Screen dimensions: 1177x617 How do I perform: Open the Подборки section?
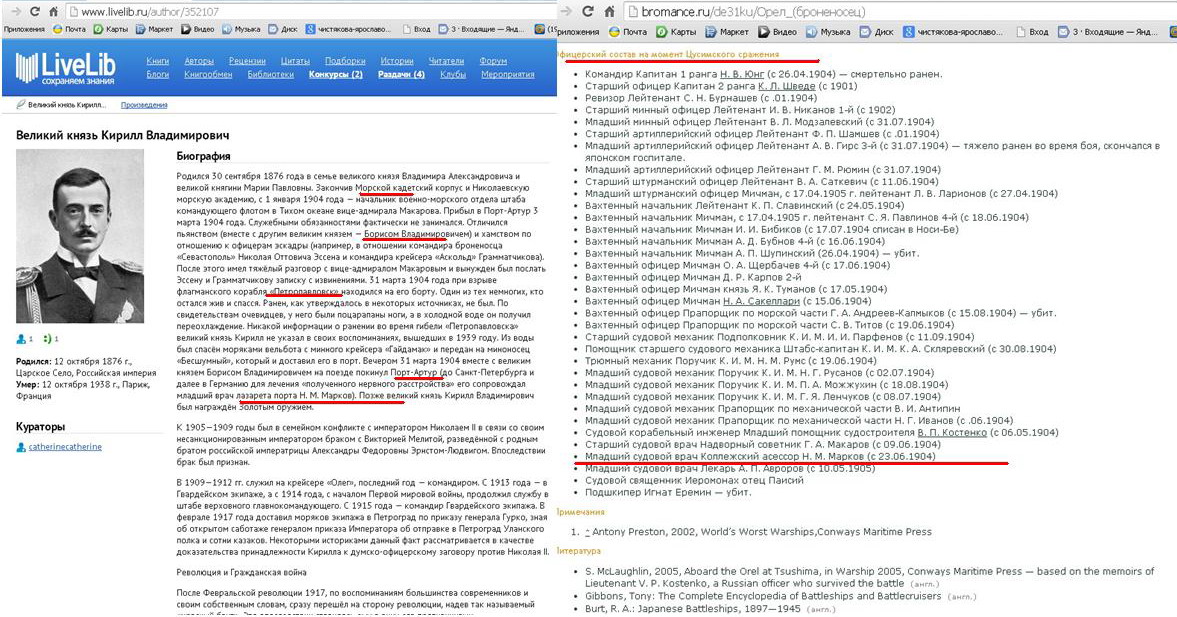[345, 61]
